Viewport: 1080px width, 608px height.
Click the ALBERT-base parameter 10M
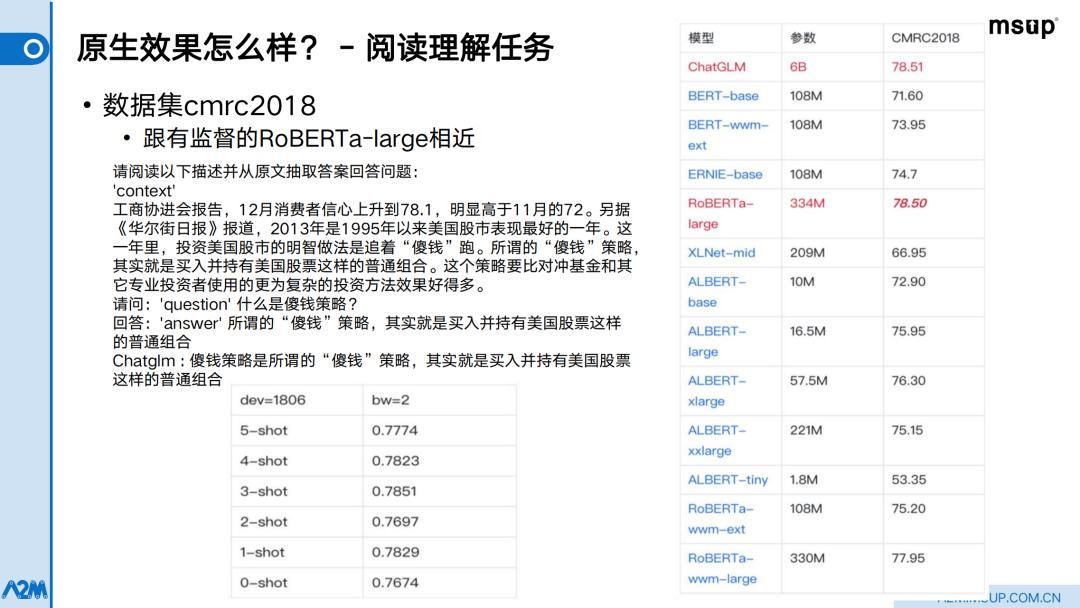(802, 282)
